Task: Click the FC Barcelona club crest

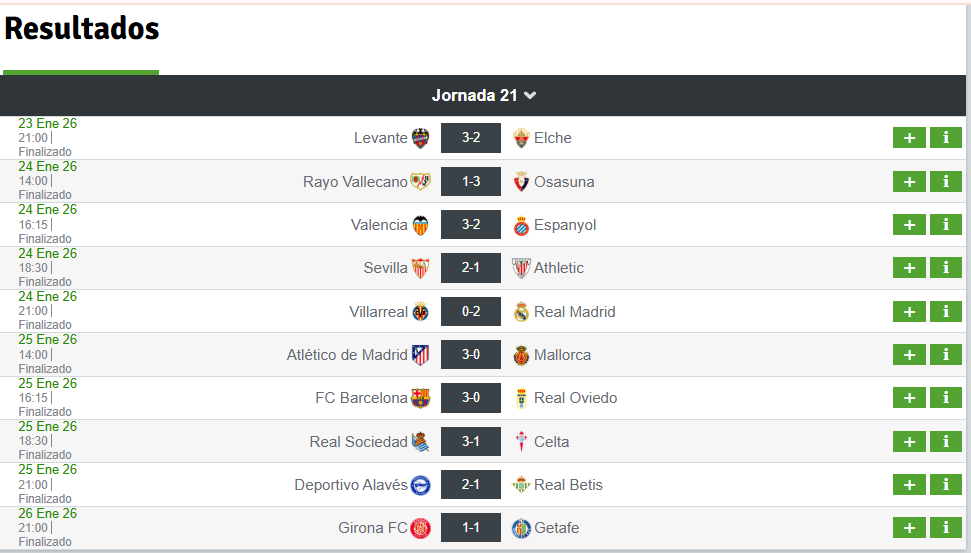Action: [421, 398]
